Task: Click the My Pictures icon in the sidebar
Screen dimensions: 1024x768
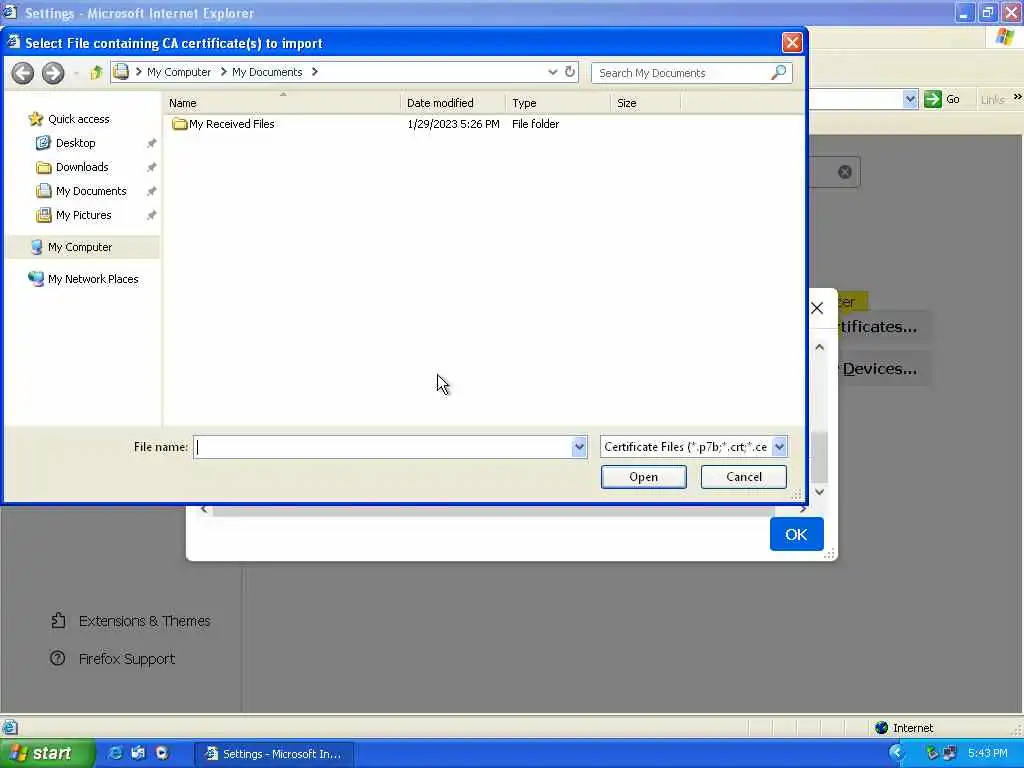Action: tap(44, 216)
